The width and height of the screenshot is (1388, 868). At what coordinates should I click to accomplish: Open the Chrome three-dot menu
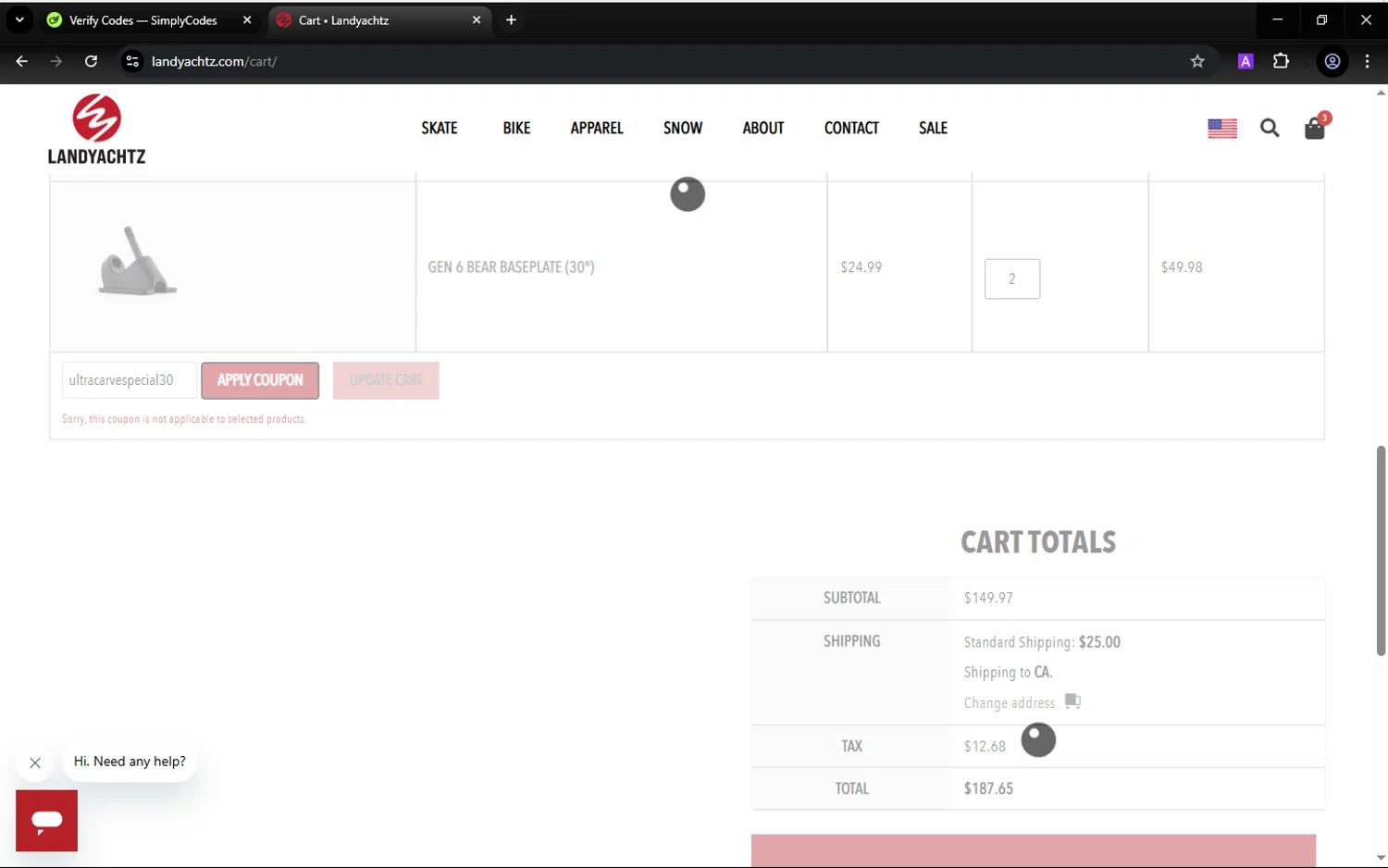1367,61
